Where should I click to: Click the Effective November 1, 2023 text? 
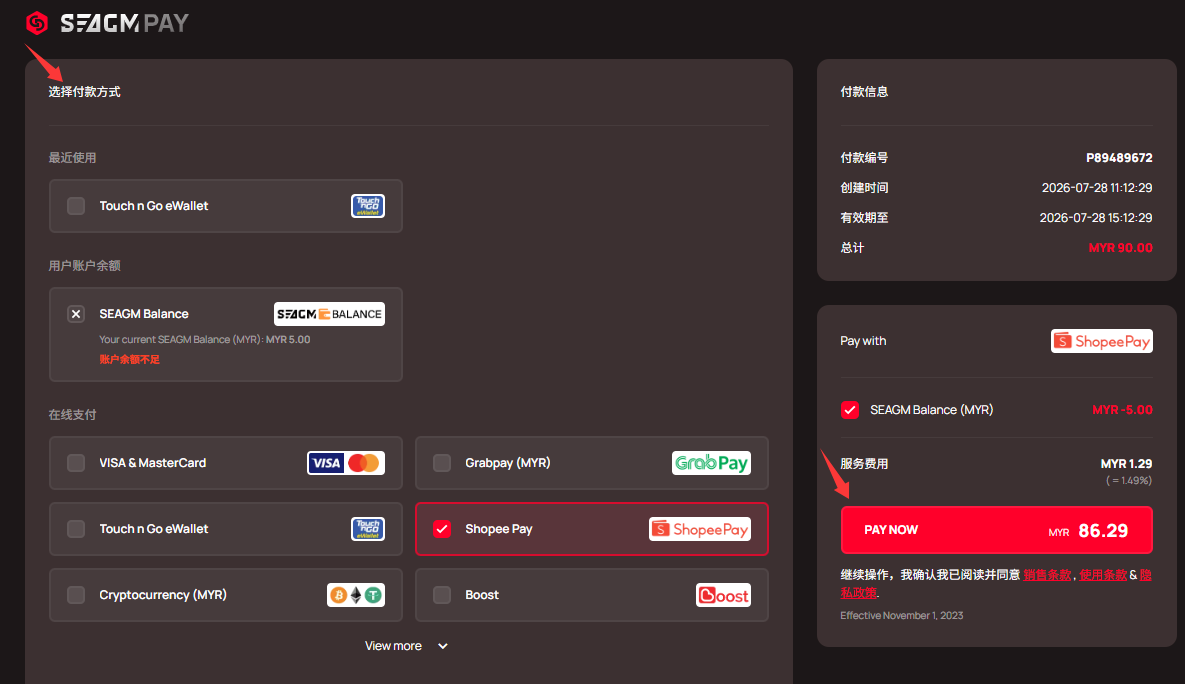click(902, 615)
